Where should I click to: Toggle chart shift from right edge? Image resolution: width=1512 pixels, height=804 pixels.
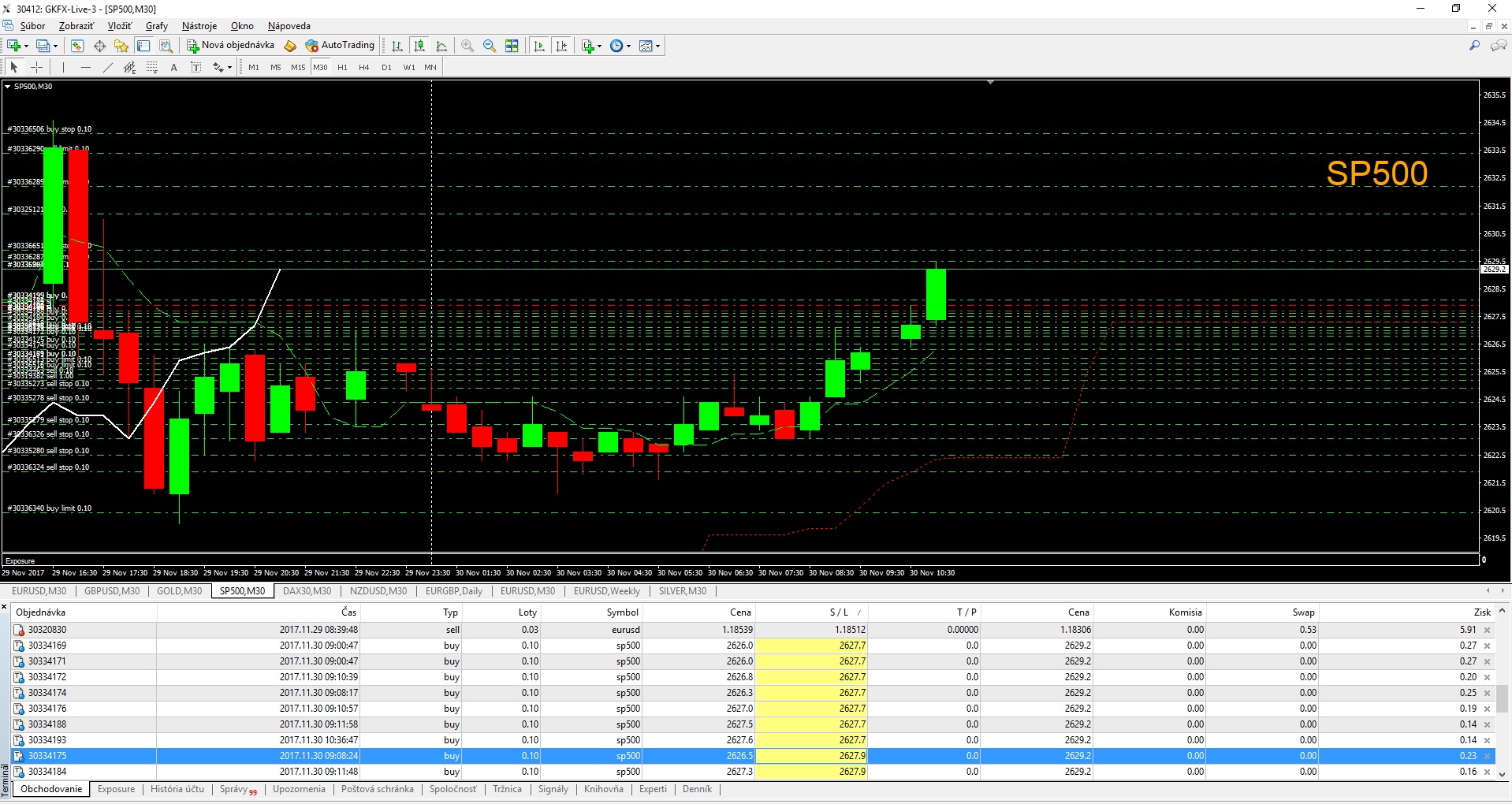click(561, 46)
